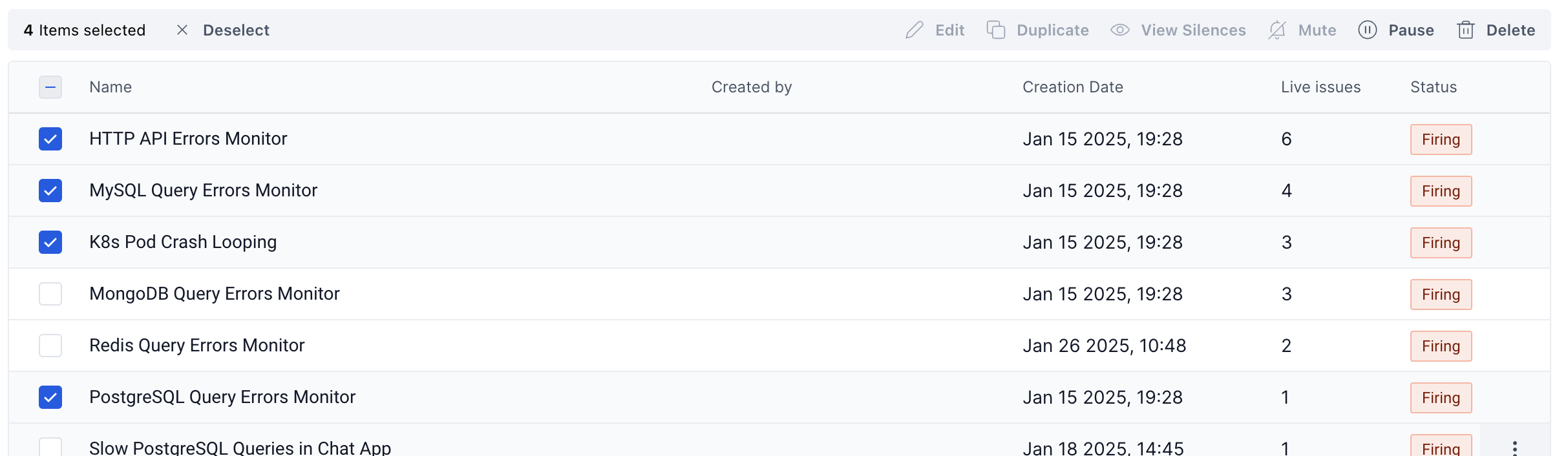Sort by Creation Date column header
1568x456 pixels.
(1072, 87)
